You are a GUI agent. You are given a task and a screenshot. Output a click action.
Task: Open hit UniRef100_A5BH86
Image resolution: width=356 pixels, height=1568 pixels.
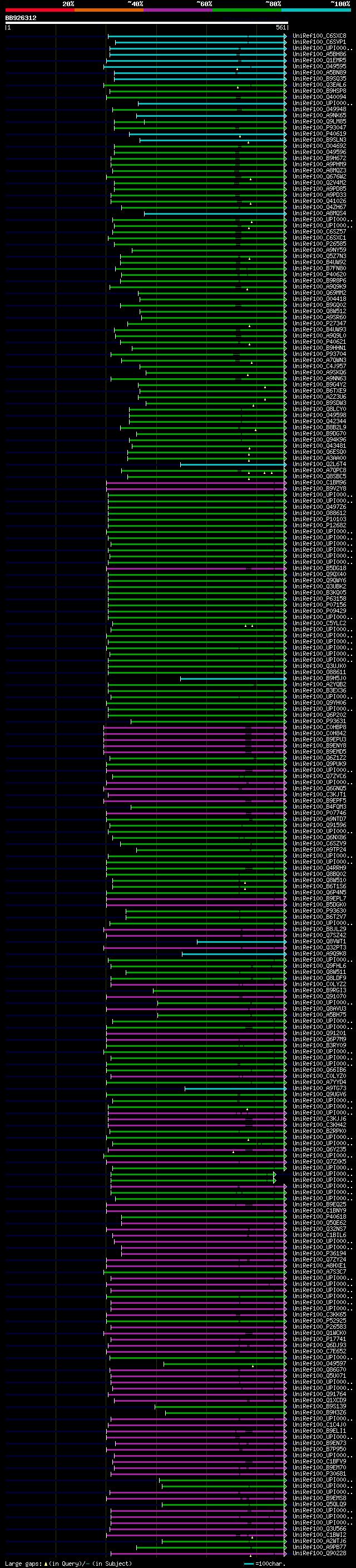(319, 54)
